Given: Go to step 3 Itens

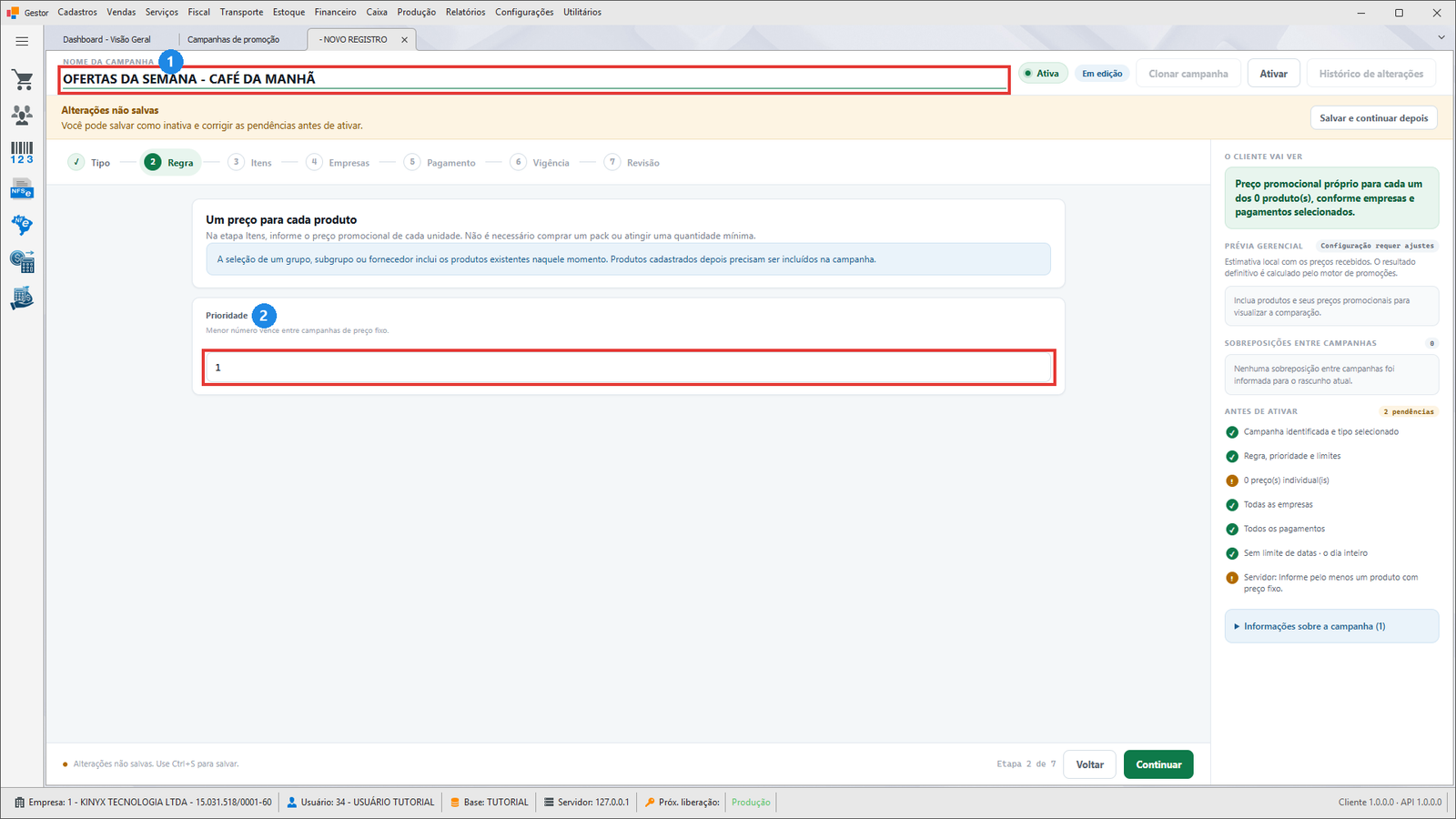Looking at the screenshot, I should click(x=250, y=162).
